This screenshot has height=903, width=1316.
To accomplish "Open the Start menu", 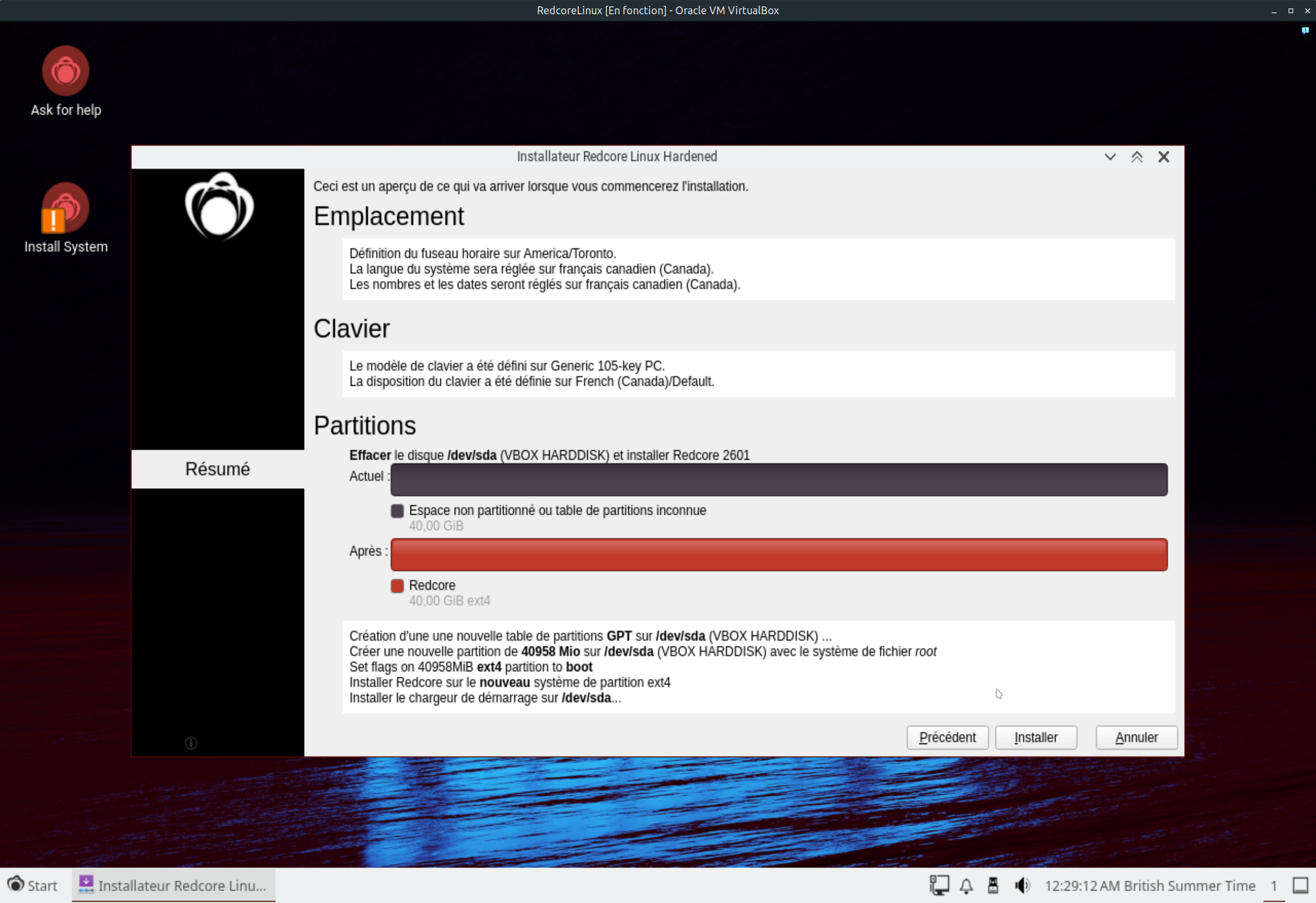I will [x=33, y=885].
